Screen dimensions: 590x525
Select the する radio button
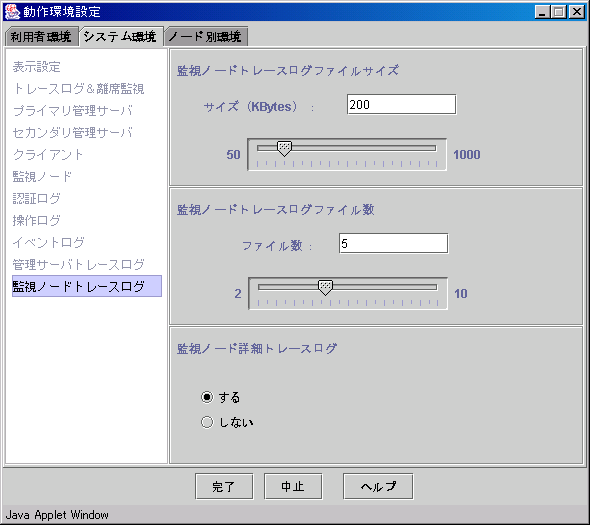point(207,397)
